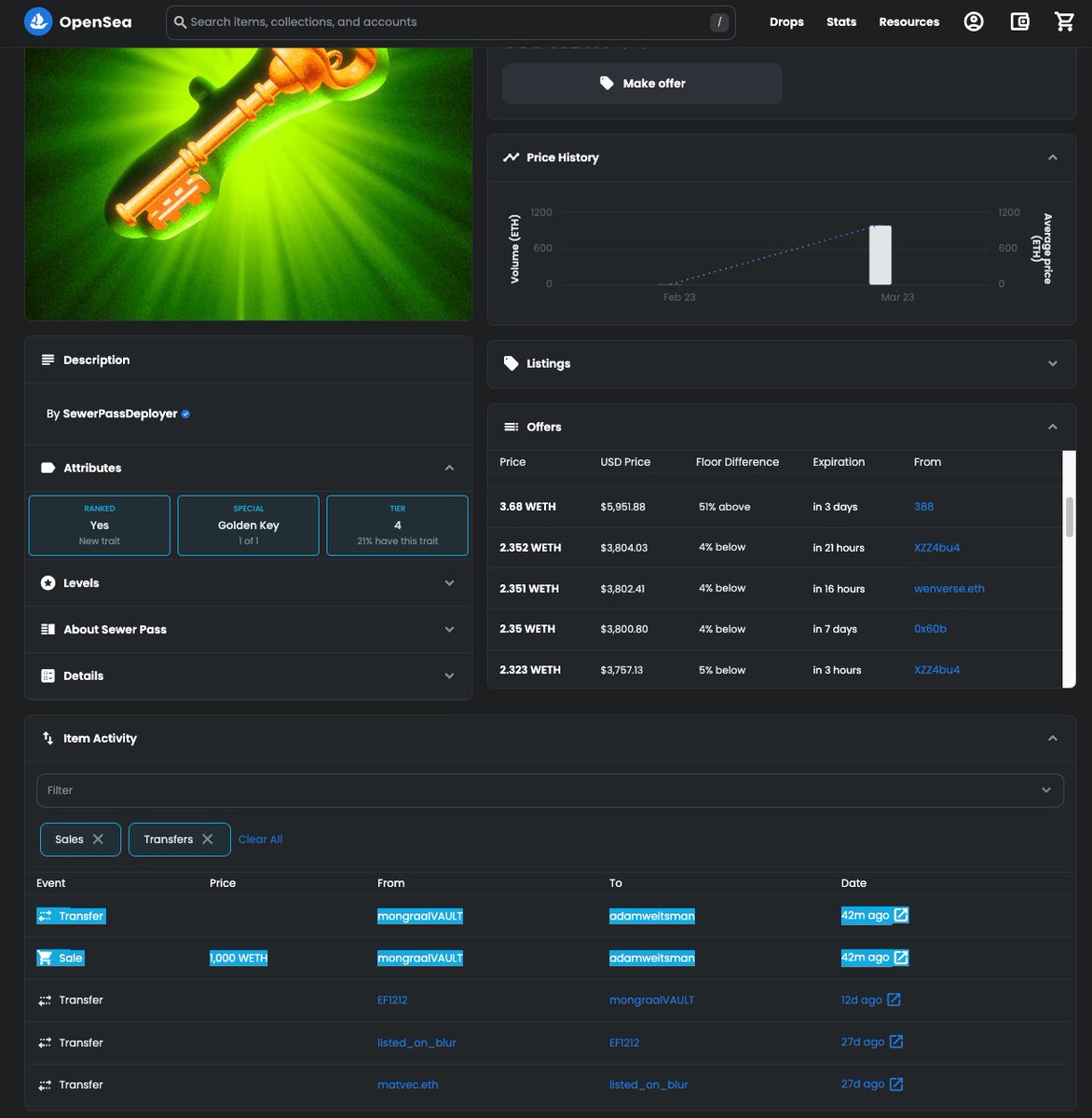Expand the Levels section
The width and height of the screenshot is (1092, 1118).
(449, 583)
